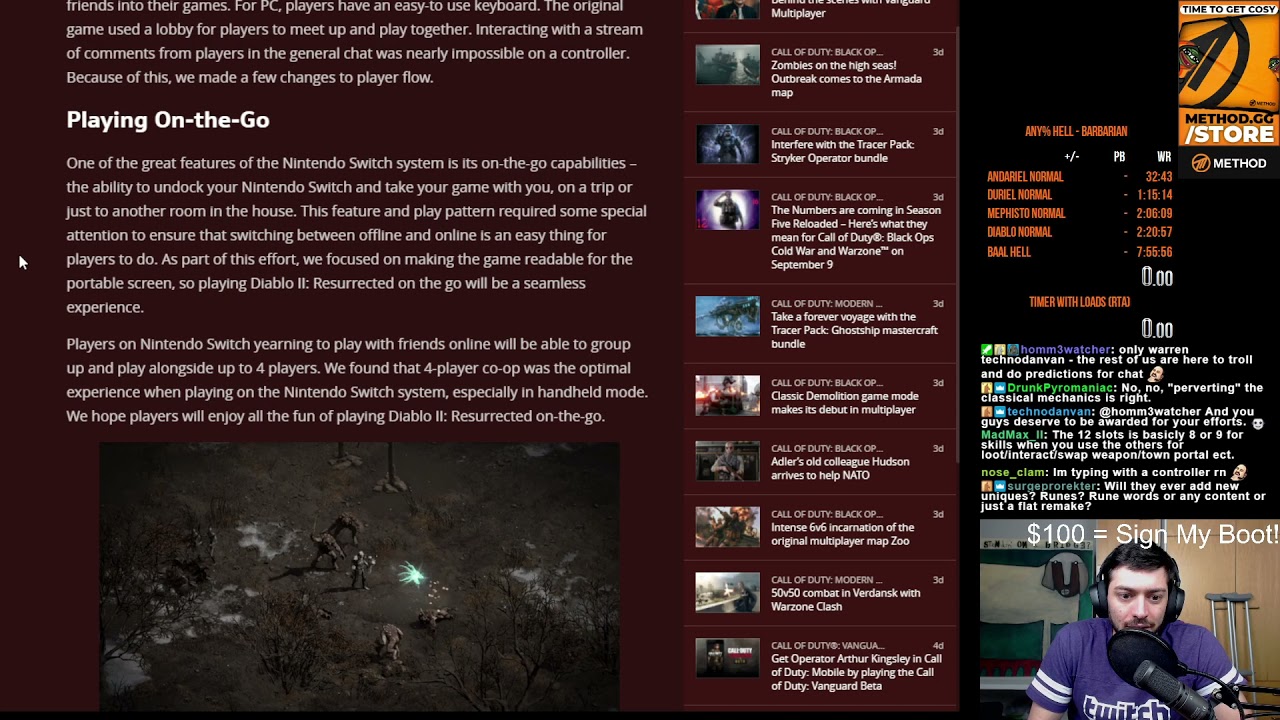
Task: Click the Stryker Operator bundle thumbnail
Action: pyautogui.click(x=727, y=144)
